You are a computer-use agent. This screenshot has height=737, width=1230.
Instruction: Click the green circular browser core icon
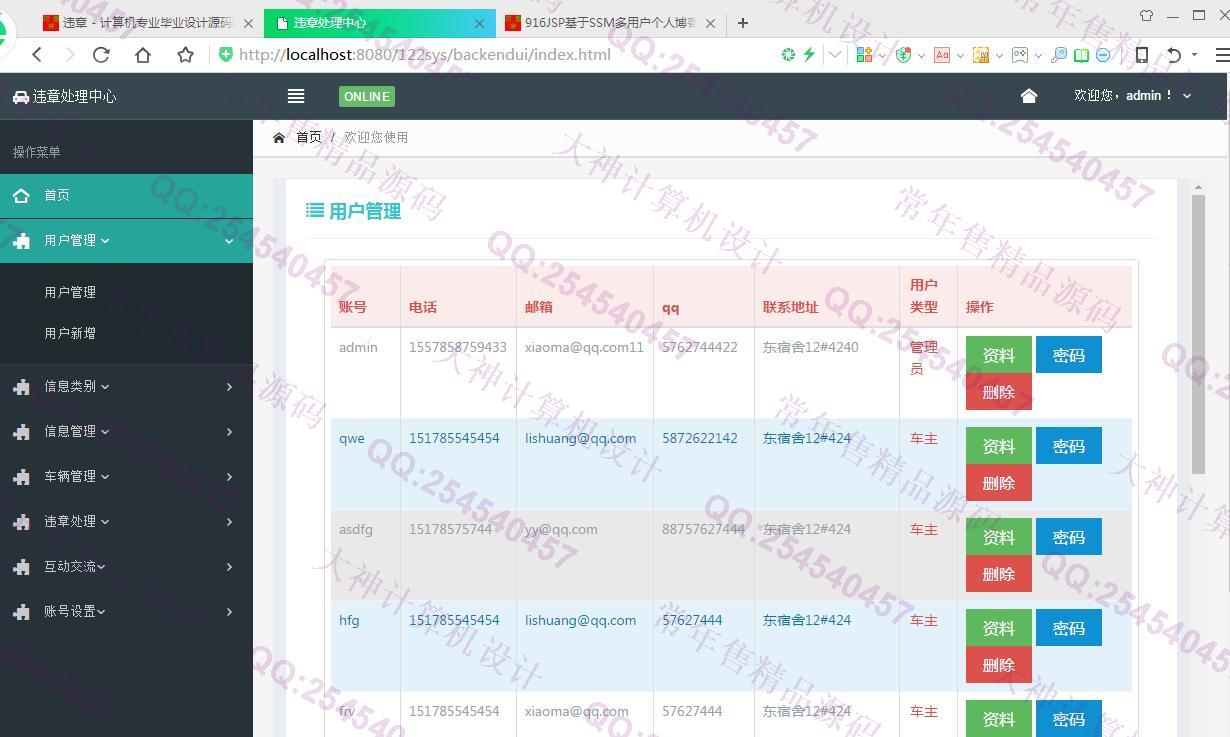tap(788, 55)
